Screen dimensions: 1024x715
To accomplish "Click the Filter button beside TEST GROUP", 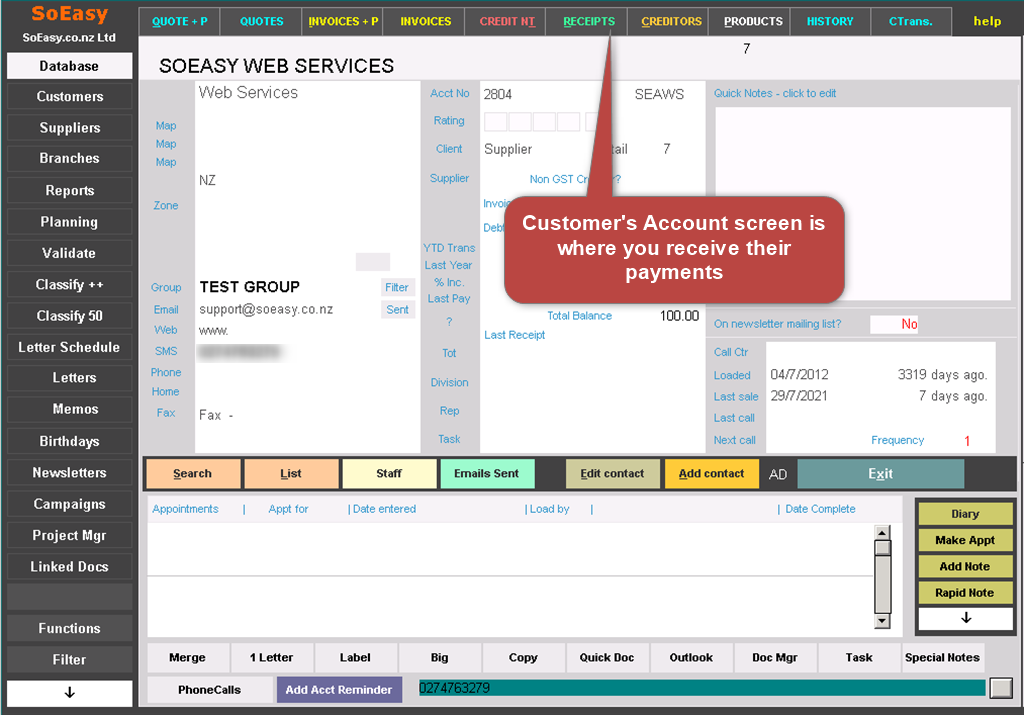I will 397,287.
